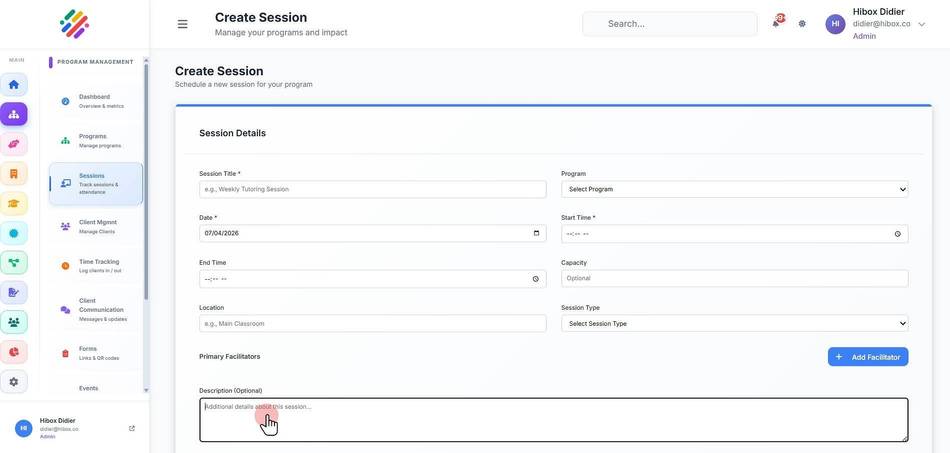Expand the Select Program dropdown
This screenshot has height=453, width=950.
pyautogui.click(x=734, y=189)
